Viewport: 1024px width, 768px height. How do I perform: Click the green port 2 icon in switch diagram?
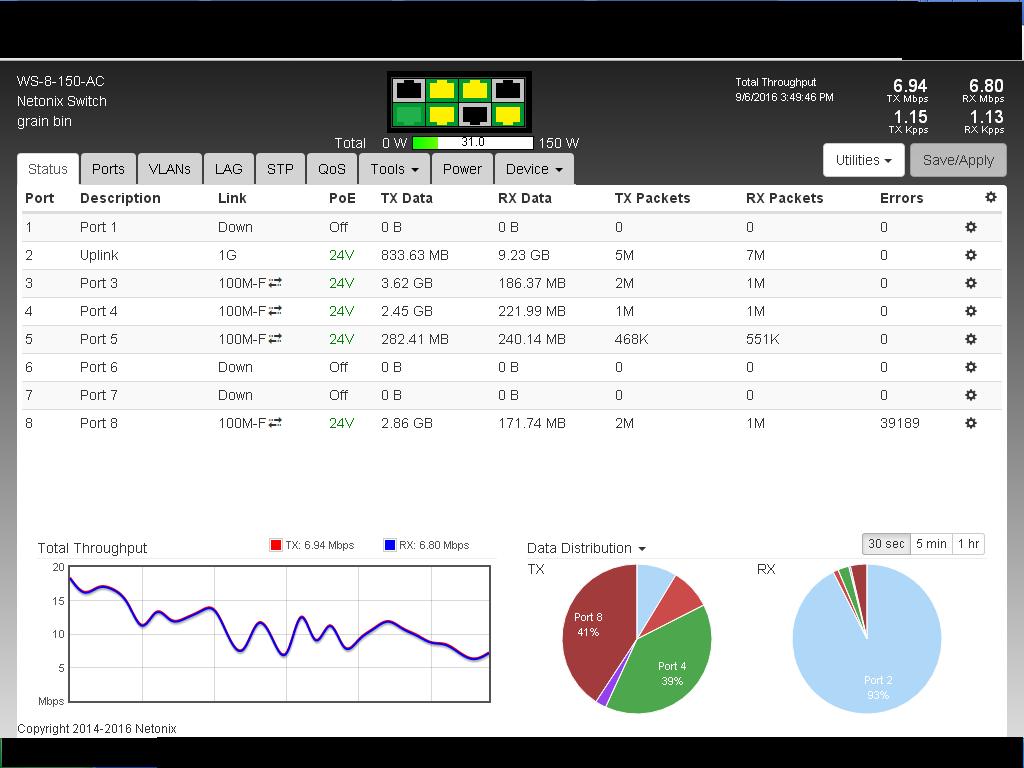408,115
